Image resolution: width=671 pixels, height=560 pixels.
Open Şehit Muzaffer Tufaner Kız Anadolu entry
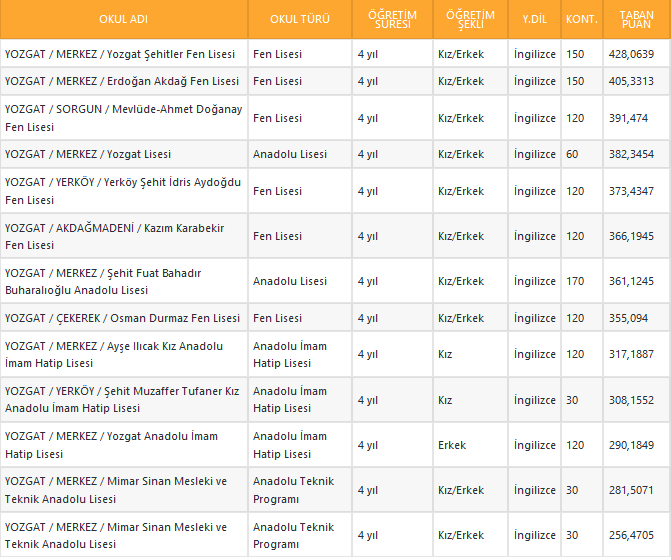[122, 399]
